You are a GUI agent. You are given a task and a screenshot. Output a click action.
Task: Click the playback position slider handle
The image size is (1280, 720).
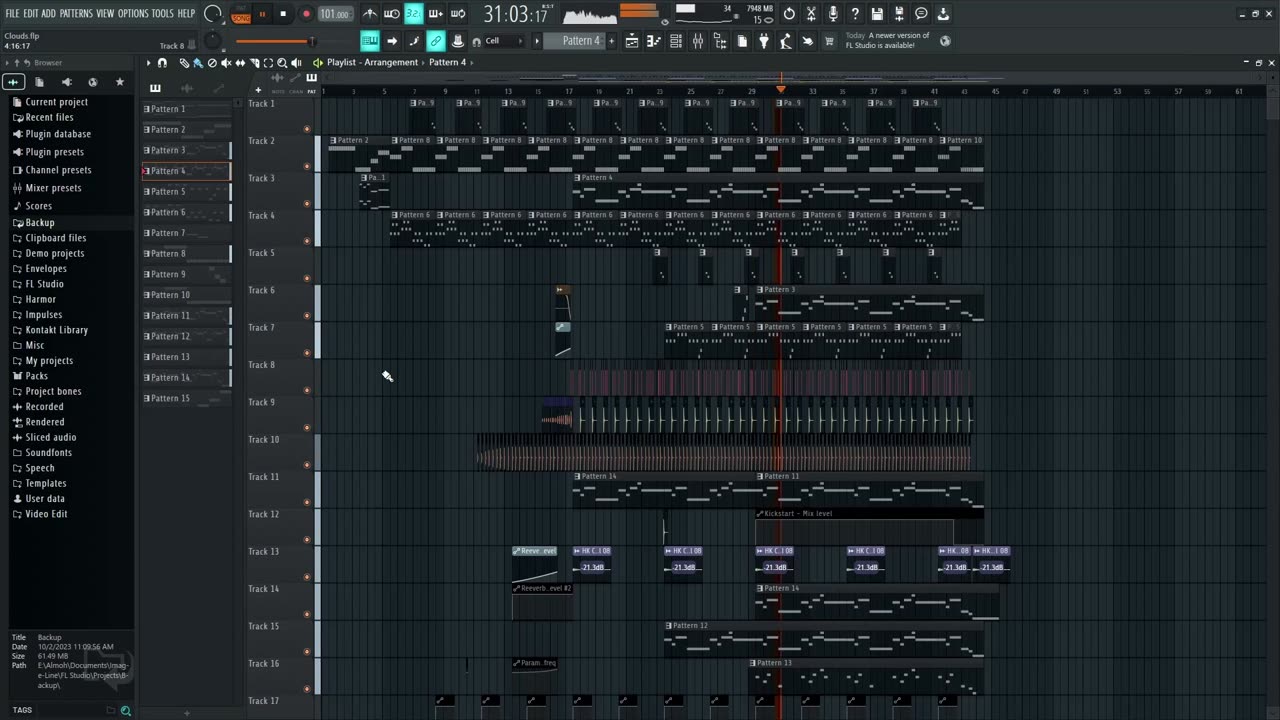coord(311,41)
